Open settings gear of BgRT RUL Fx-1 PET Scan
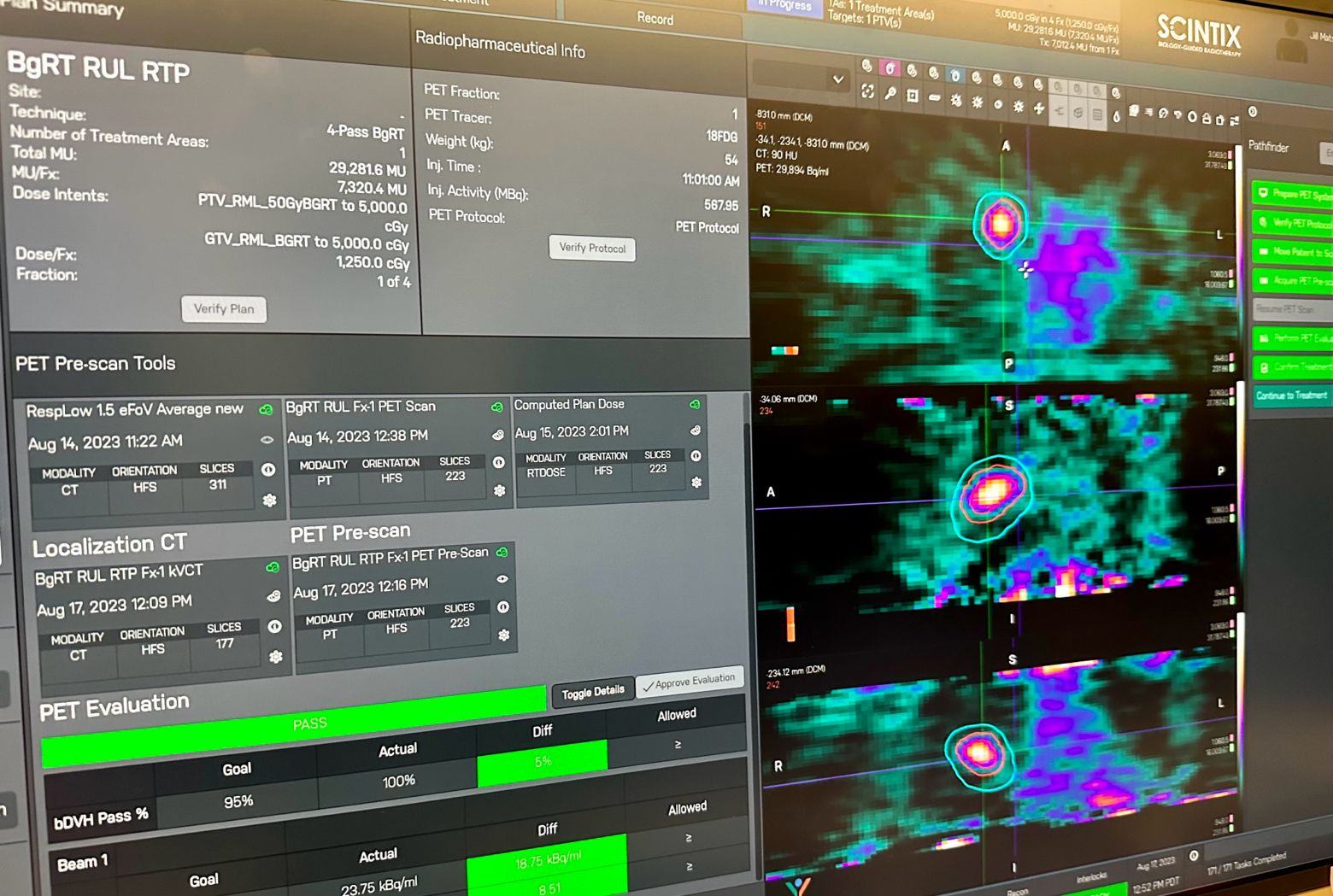Screen dimensions: 1333x896 point(500,491)
